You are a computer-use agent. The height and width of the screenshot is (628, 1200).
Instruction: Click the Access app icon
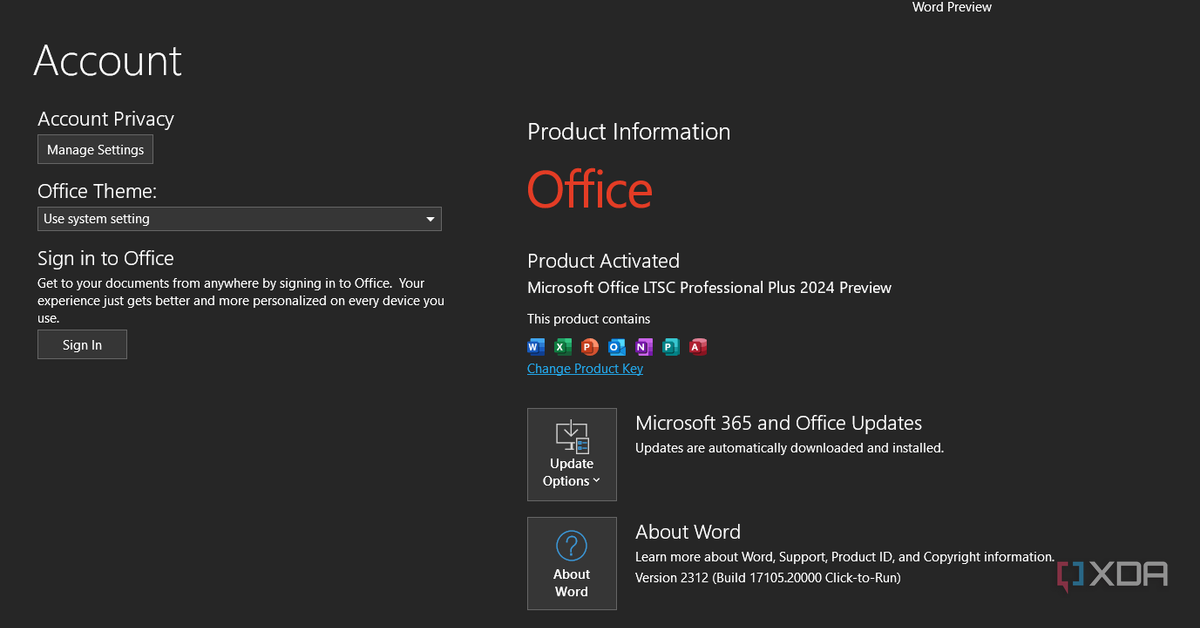tap(698, 347)
